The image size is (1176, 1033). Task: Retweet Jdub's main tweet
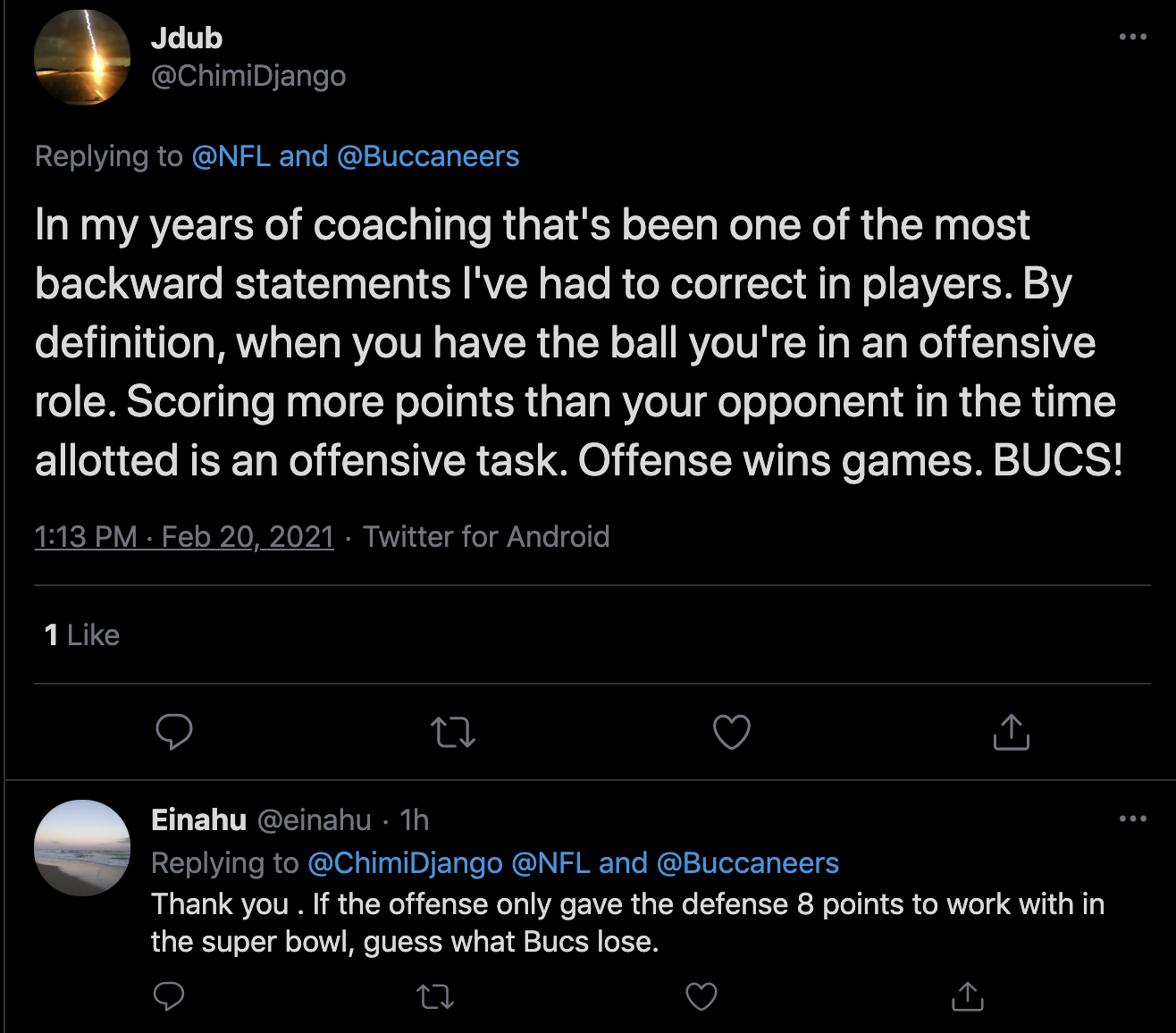click(x=453, y=733)
